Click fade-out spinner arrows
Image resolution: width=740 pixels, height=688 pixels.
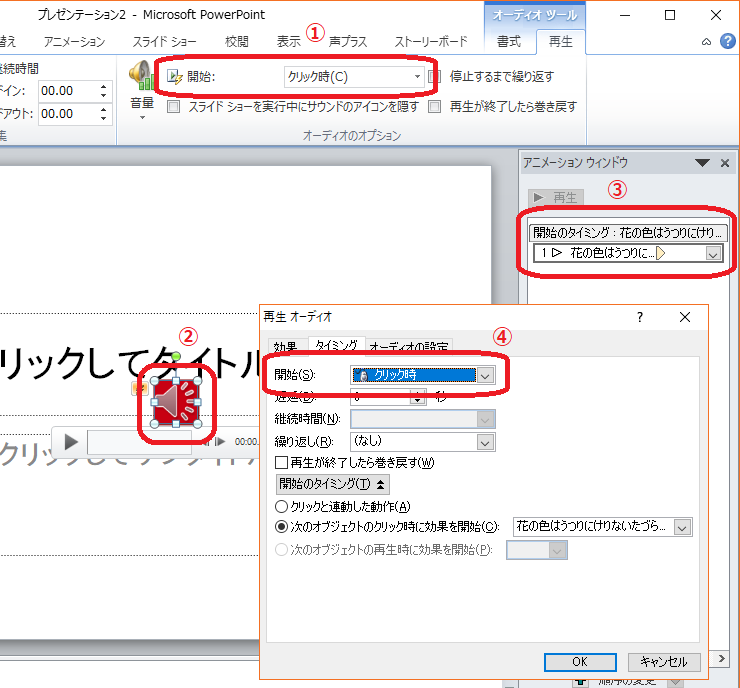104,114
